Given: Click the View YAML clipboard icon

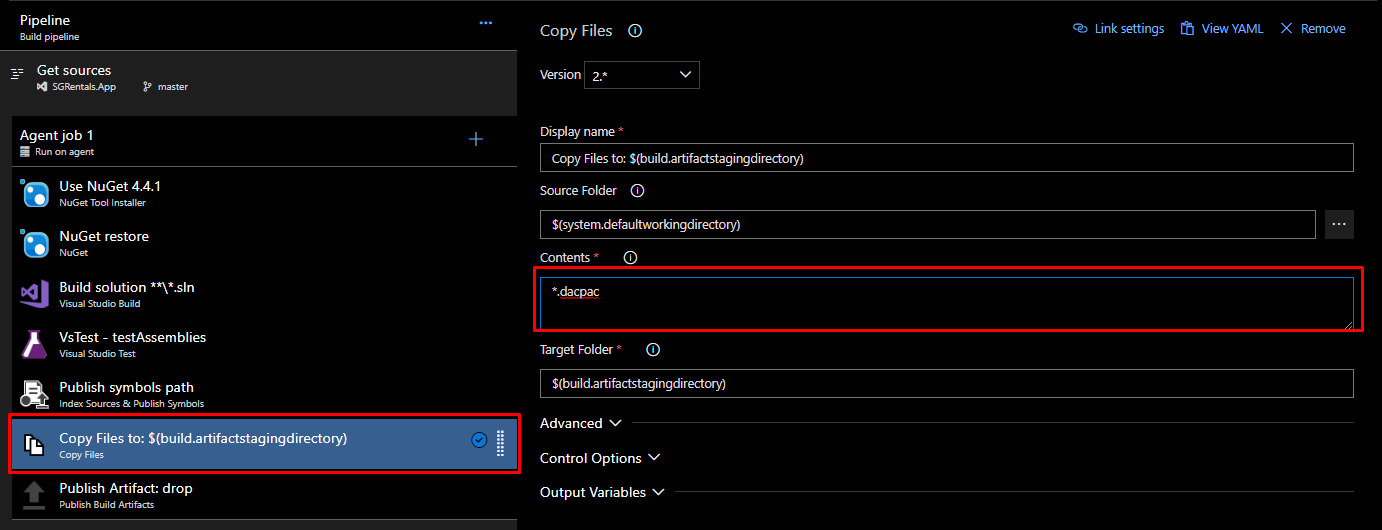Looking at the screenshot, I should [1188, 29].
